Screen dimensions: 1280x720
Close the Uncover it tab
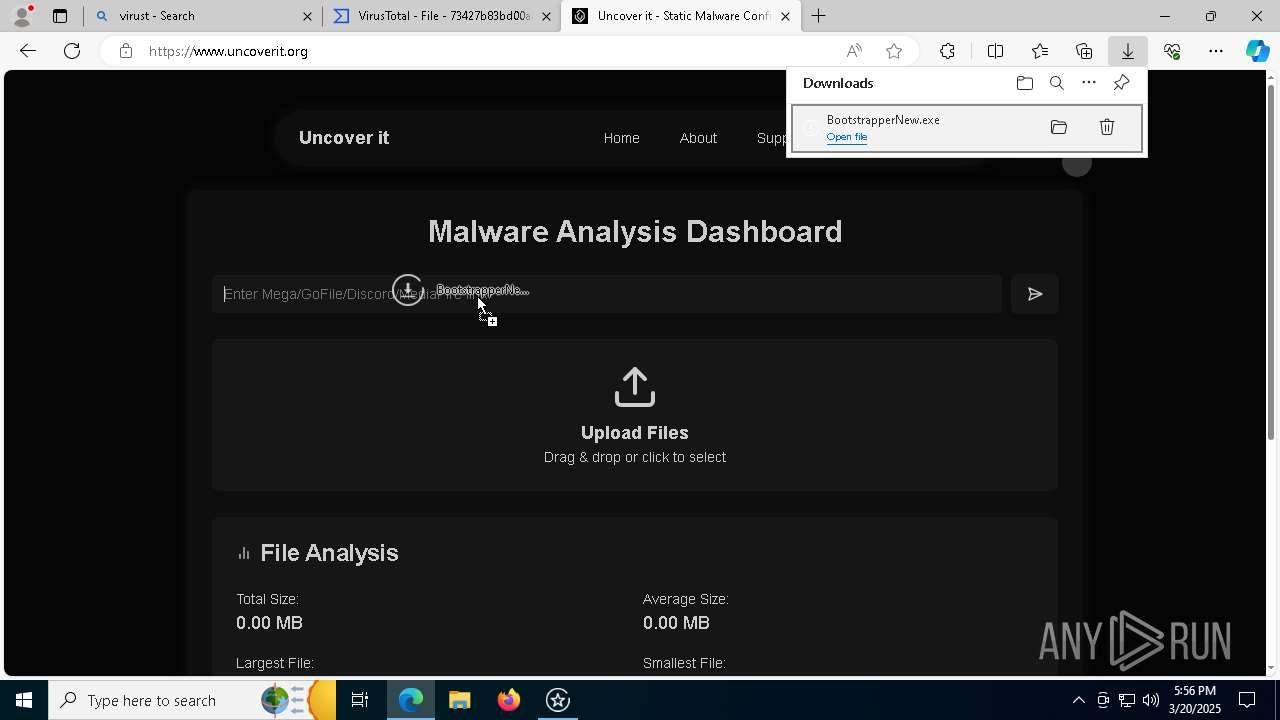[785, 16]
